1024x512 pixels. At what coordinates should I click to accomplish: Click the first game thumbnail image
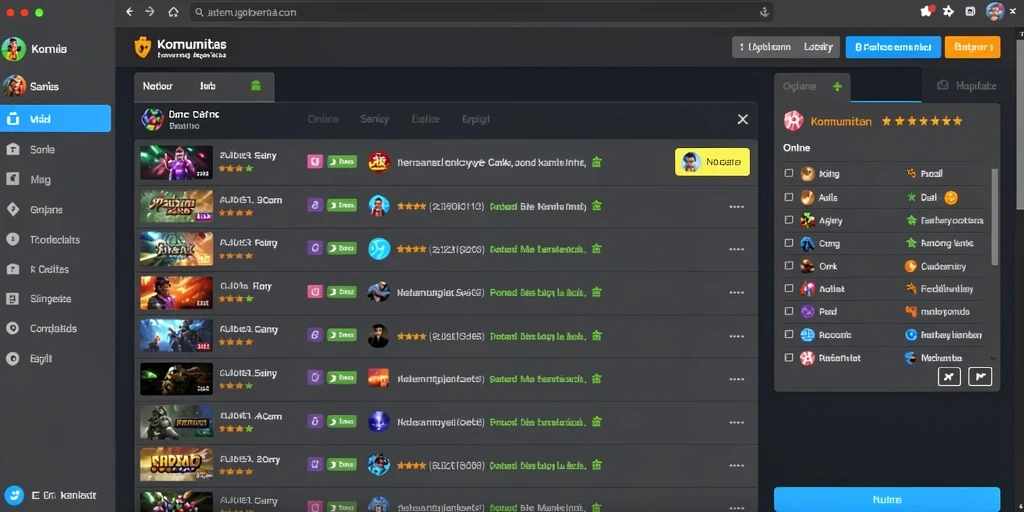tap(176, 163)
